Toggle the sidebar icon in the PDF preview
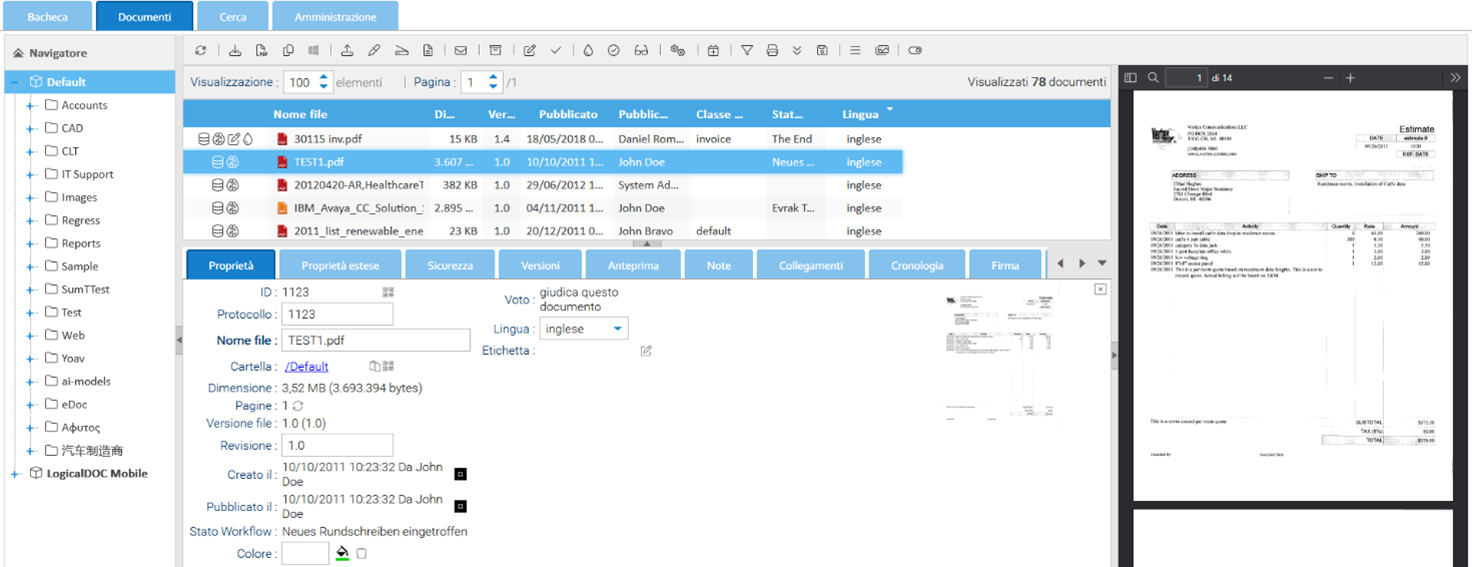The height and width of the screenshot is (567, 1472). 1130,77
